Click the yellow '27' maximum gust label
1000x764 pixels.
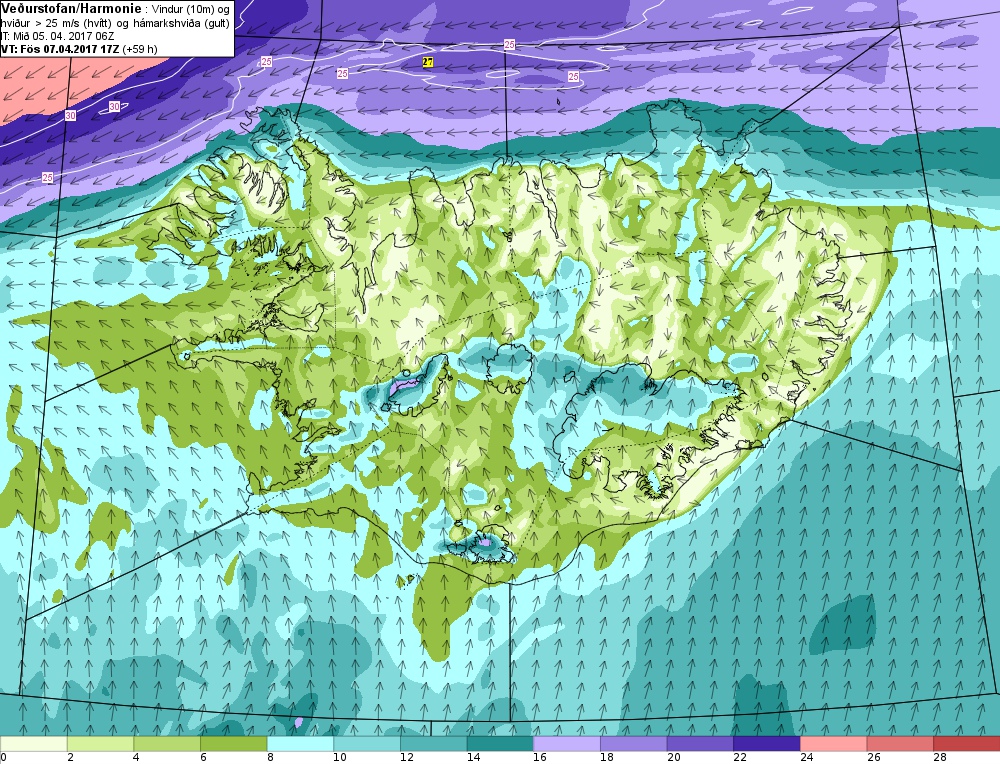[x=428, y=62]
